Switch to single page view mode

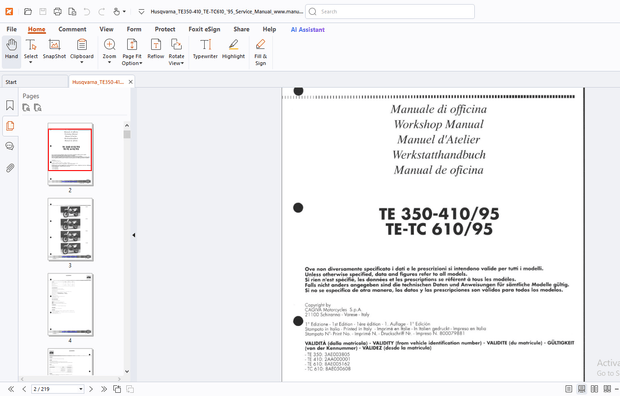(x=569, y=389)
